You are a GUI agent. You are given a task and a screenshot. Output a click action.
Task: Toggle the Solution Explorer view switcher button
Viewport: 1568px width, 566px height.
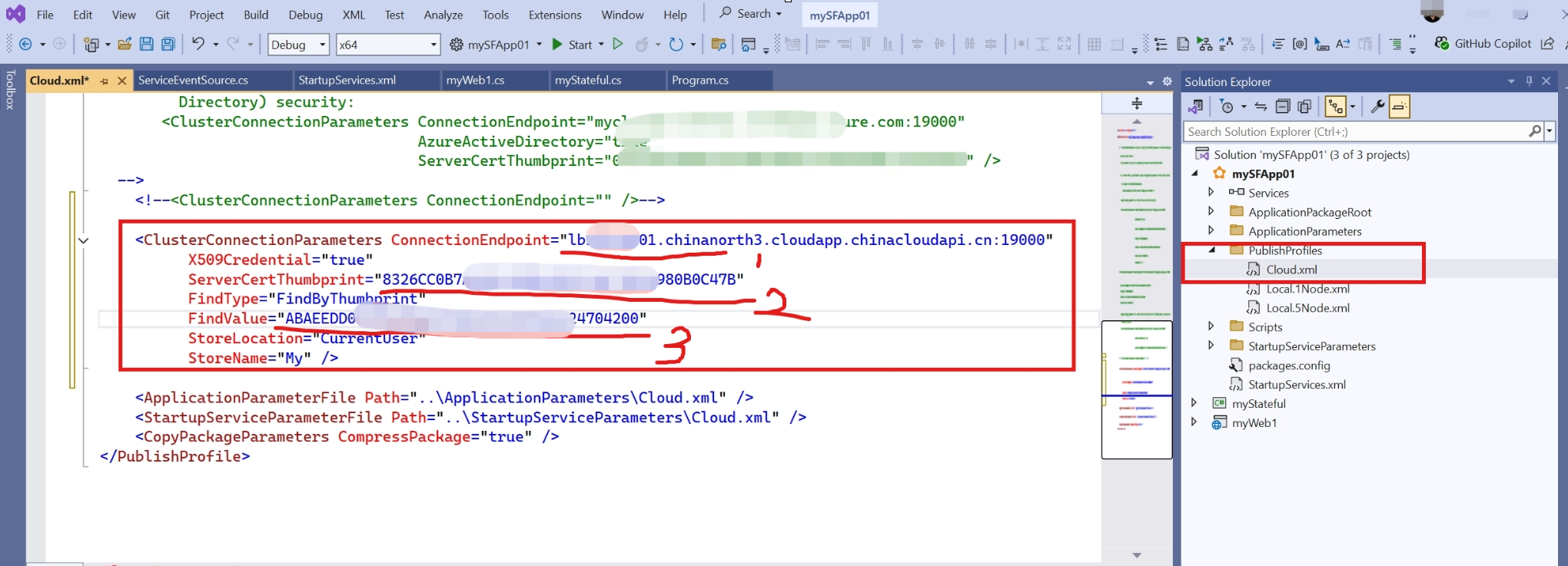[1195, 107]
